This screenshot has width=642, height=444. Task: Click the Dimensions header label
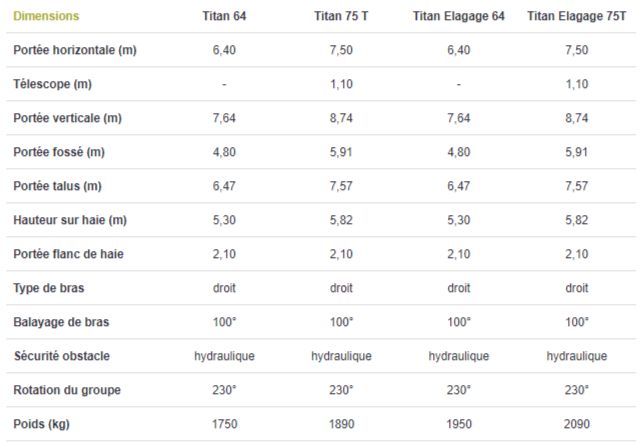pos(46,17)
